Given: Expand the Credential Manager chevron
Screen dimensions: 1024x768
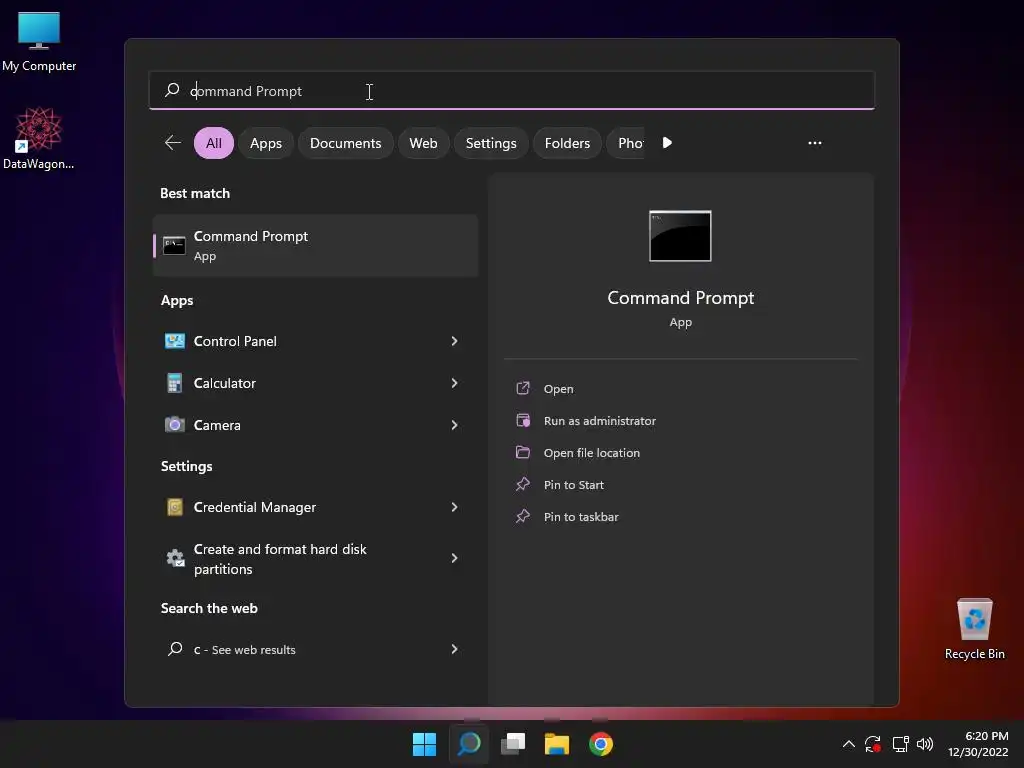Looking at the screenshot, I should [x=455, y=507].
